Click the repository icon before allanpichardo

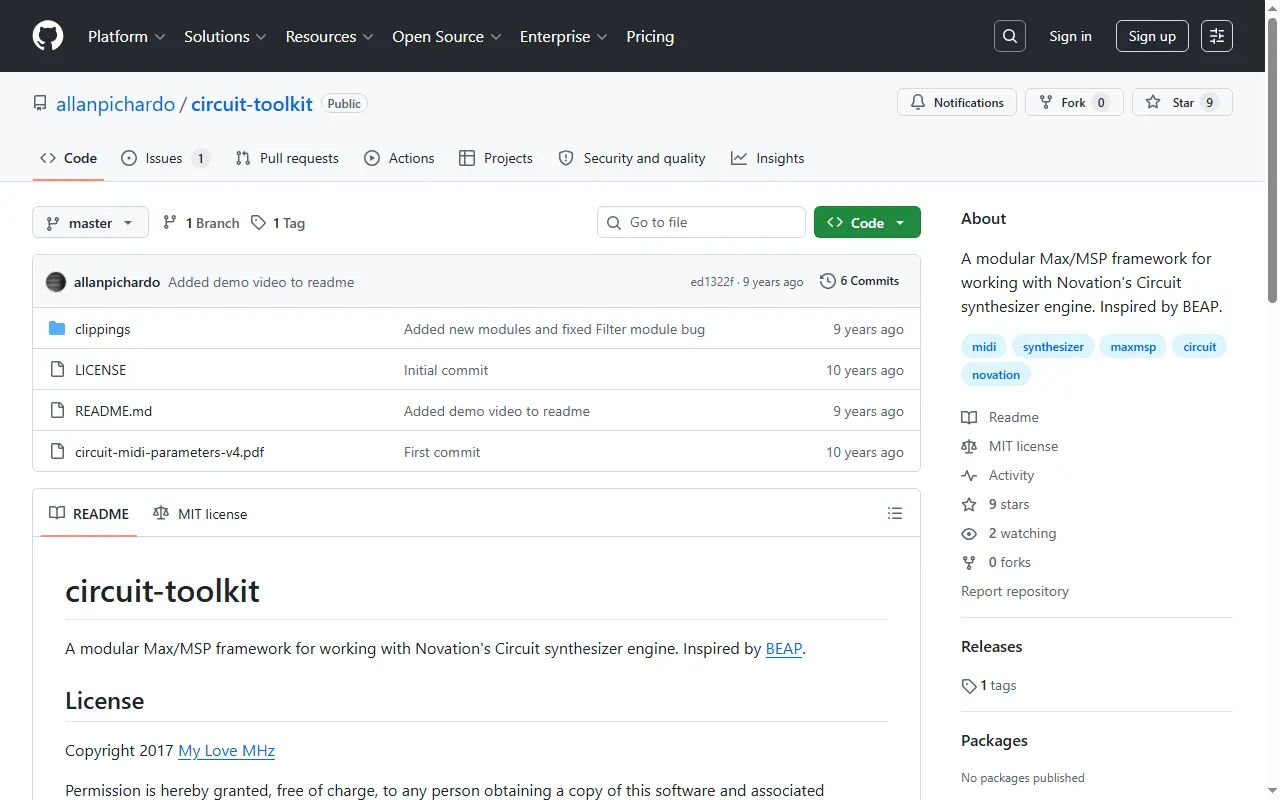coord(40,104)
